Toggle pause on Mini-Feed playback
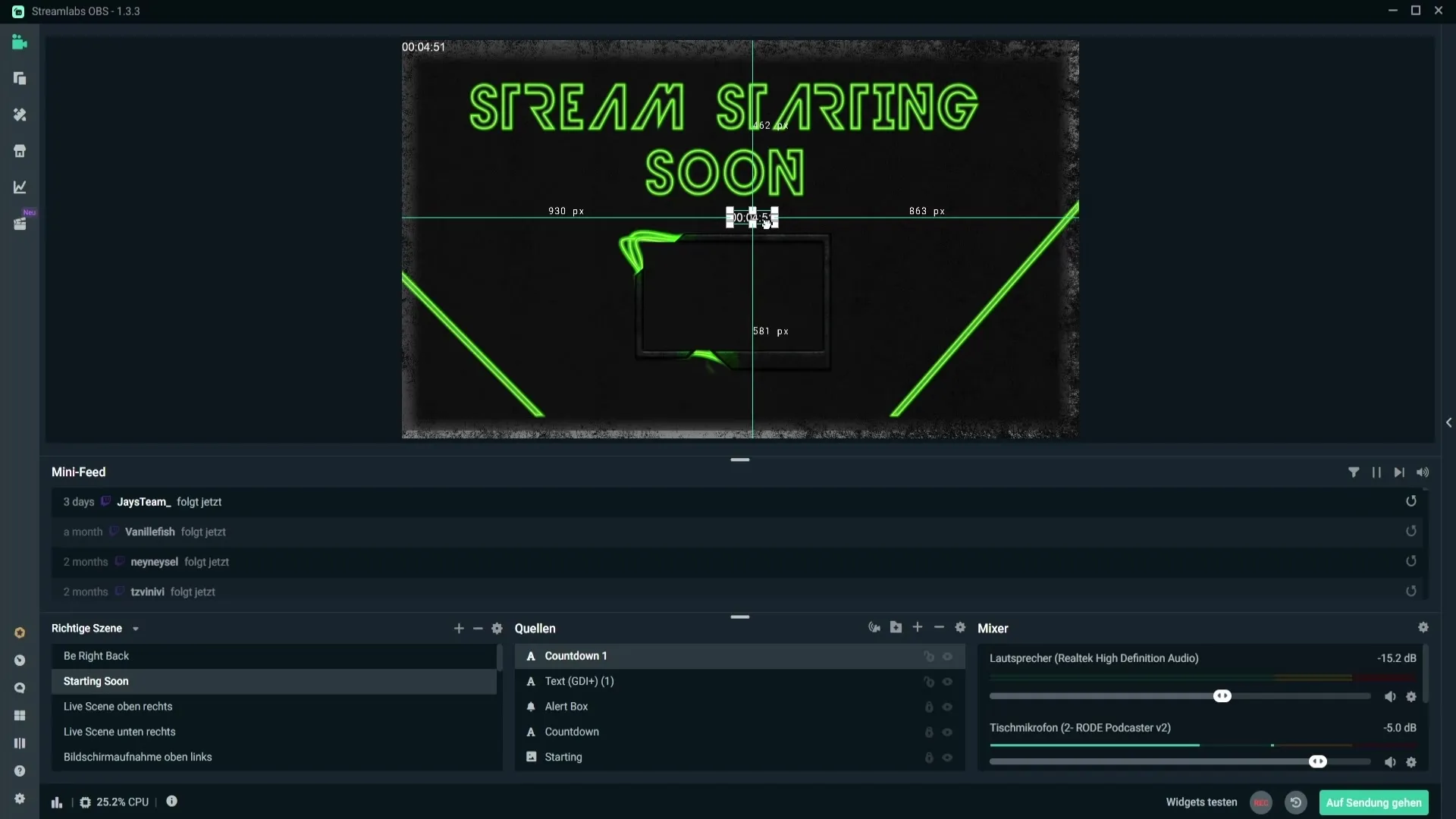 point(1376,472)
